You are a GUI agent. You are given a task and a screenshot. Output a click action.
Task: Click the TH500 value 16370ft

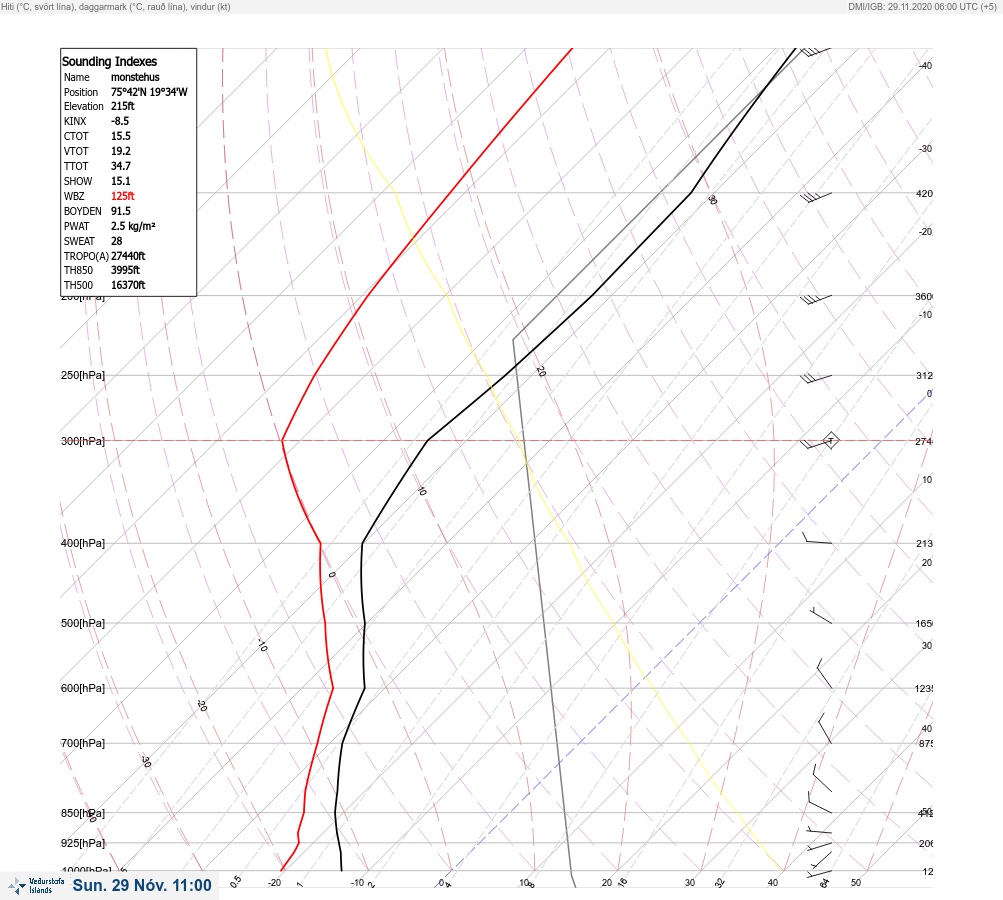point(128,285)
